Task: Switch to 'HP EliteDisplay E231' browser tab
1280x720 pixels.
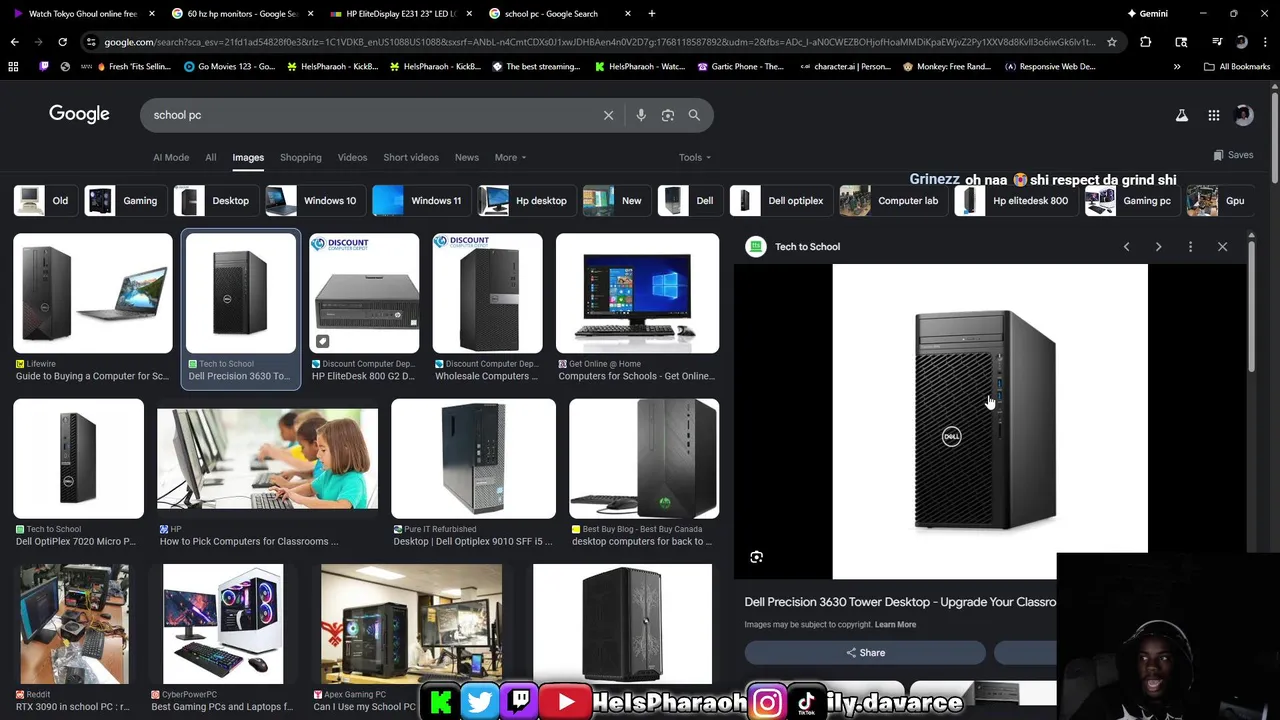Action: click(400, 14)
